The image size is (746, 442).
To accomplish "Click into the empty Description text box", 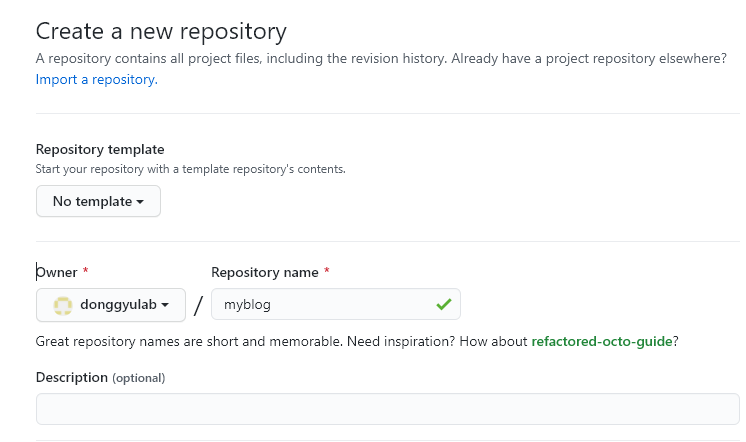I will tap(387, 409).
